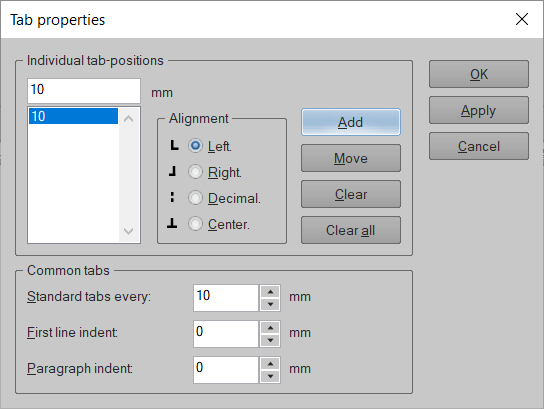The width and height of the screenshot is (544, 409).
Task: Click the Add button
Action: [x=351, y=122]
